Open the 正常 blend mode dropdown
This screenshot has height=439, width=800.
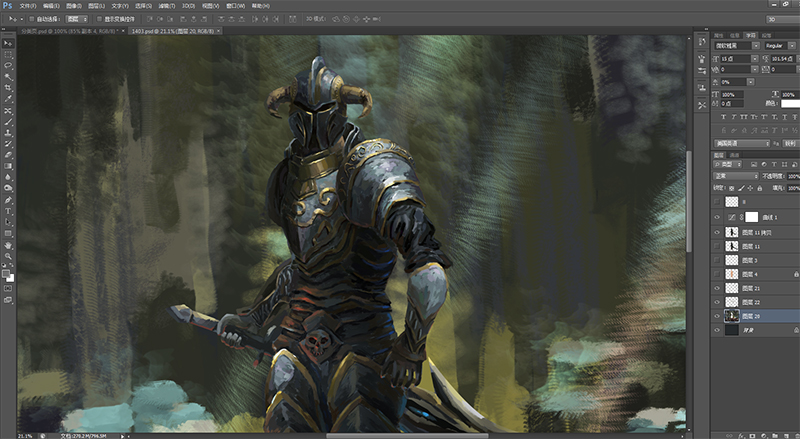tap(736, 176)
